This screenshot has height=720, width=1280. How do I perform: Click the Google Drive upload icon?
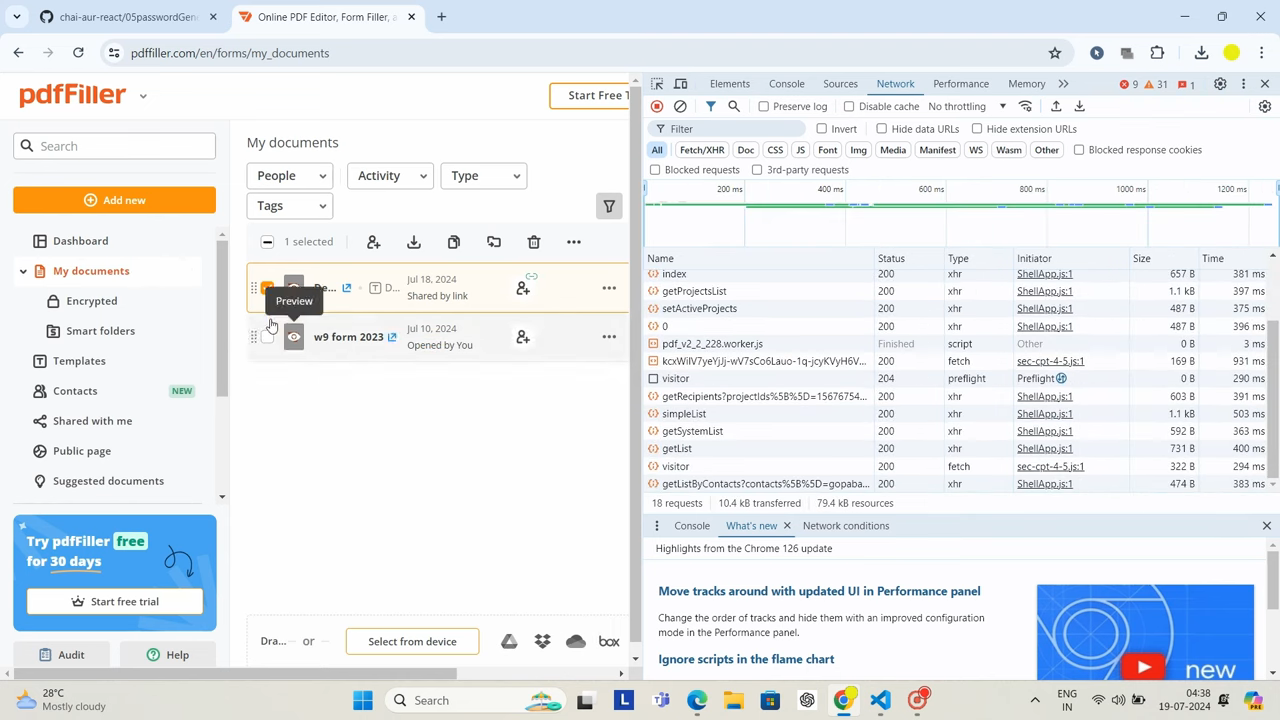509,642
